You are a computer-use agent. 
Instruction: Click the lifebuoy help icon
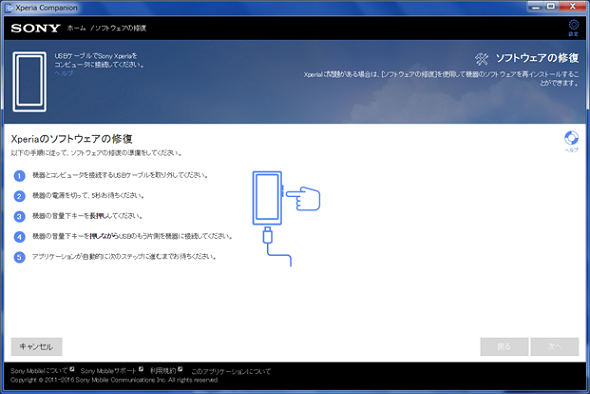(x=571, y=138)
